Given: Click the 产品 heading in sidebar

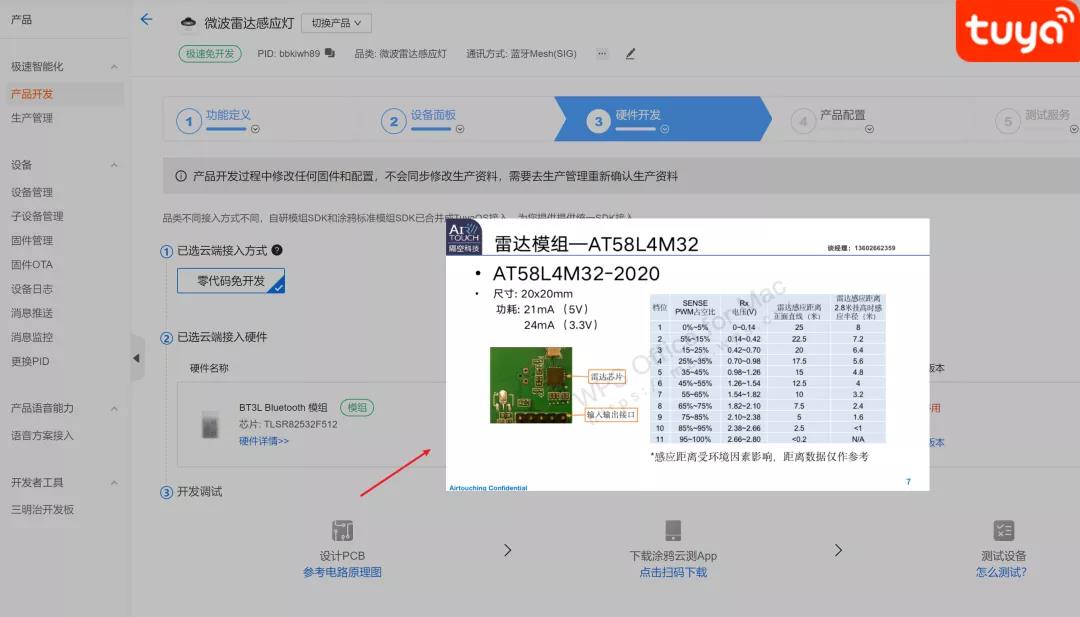Looking at the screenshot, I should pyautogui.click(x=21, y=19).
